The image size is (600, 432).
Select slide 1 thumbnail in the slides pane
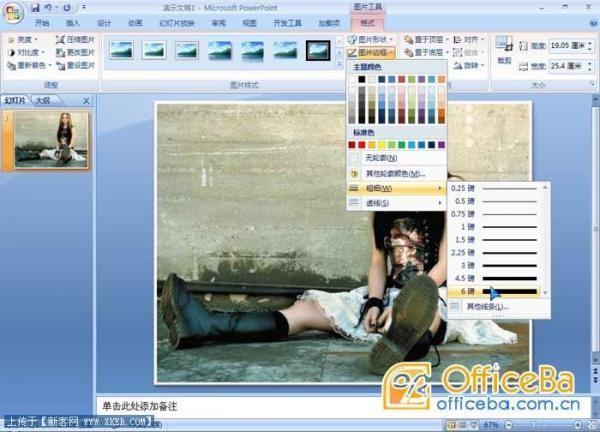51,137
